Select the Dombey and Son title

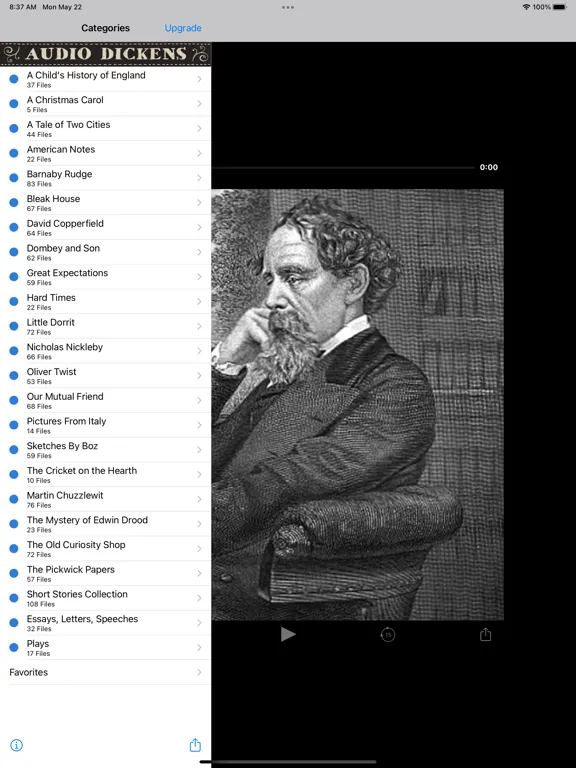point(63,248)
